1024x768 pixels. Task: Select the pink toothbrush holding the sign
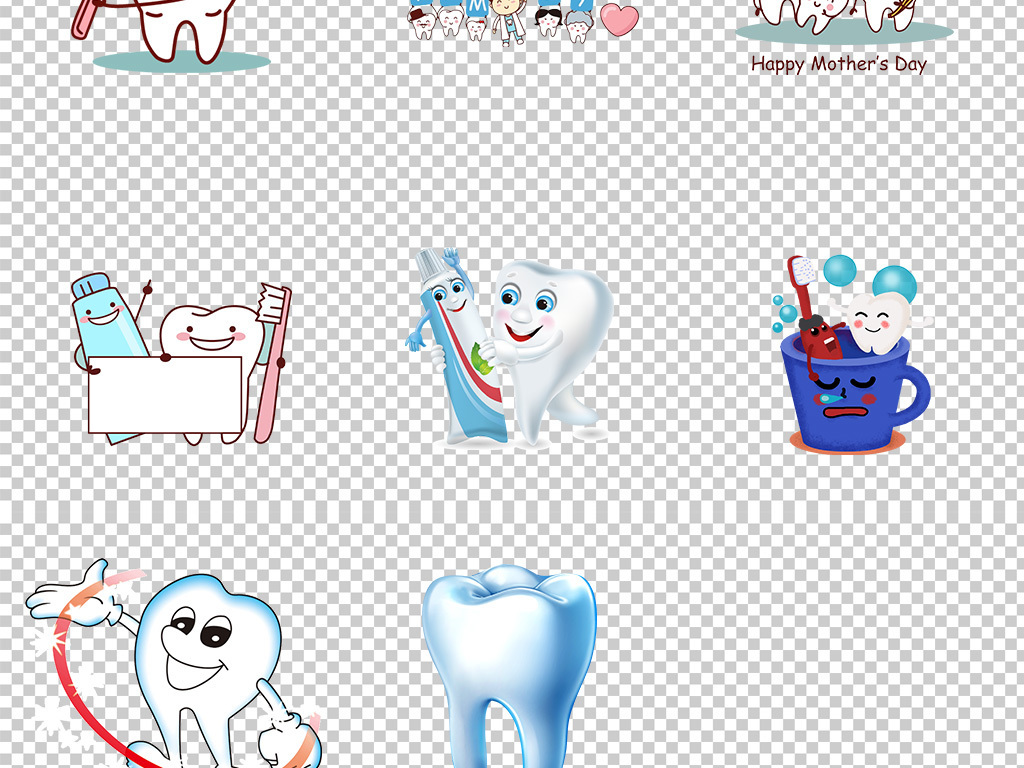click(x=271, y=360)
